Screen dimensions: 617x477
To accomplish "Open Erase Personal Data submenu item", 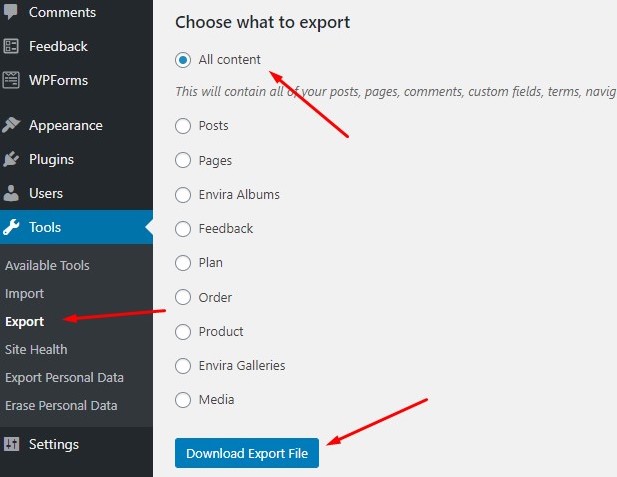I will pyautogui.click(x=61, y=405).
